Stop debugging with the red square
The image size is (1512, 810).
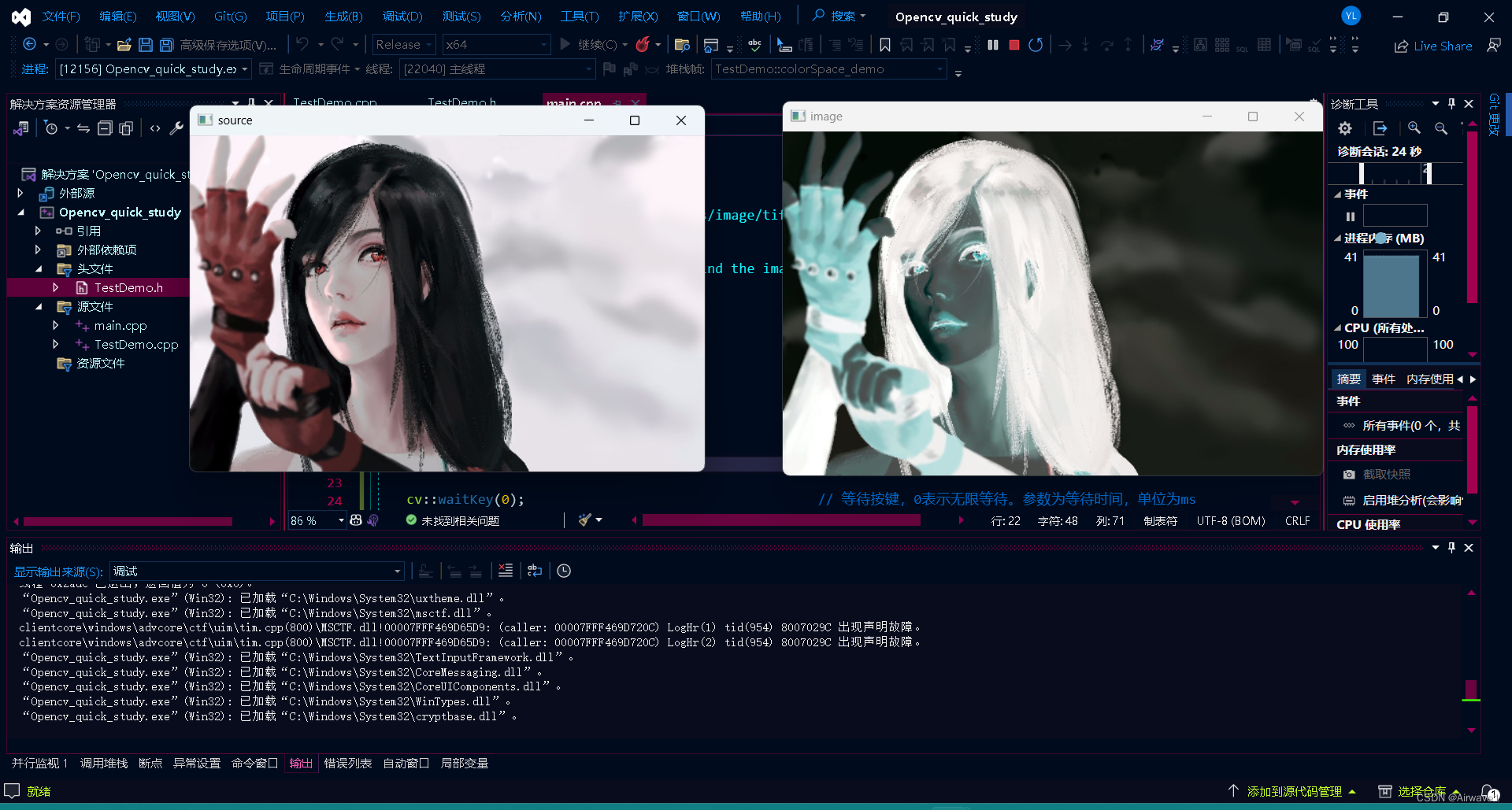1014,45
